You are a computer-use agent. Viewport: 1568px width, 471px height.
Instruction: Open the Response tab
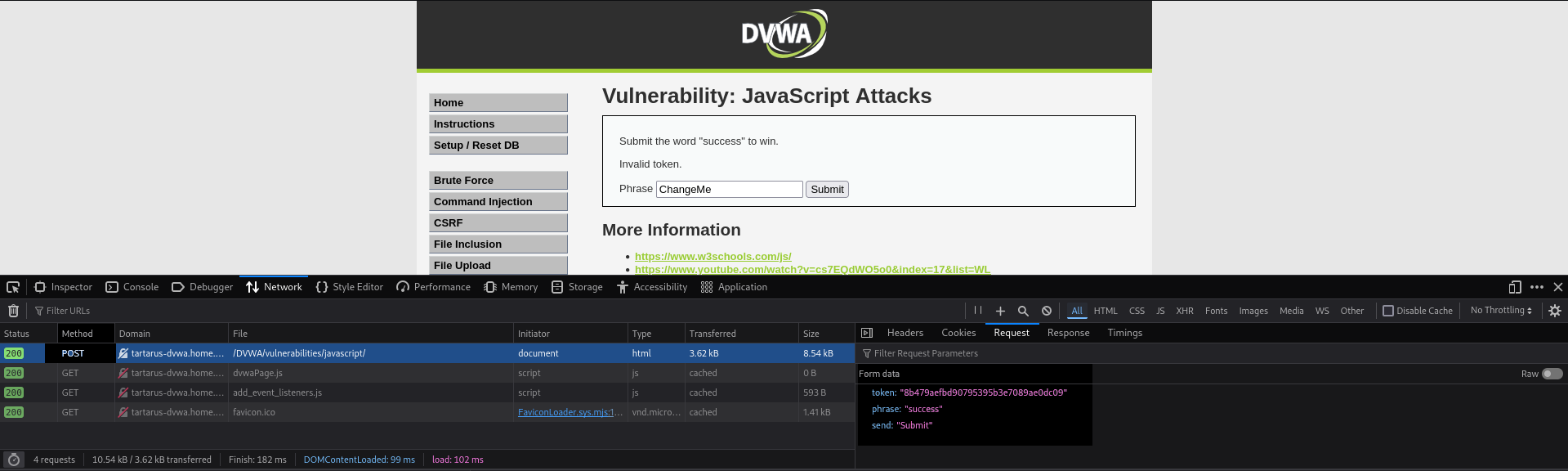point(1068,333)
